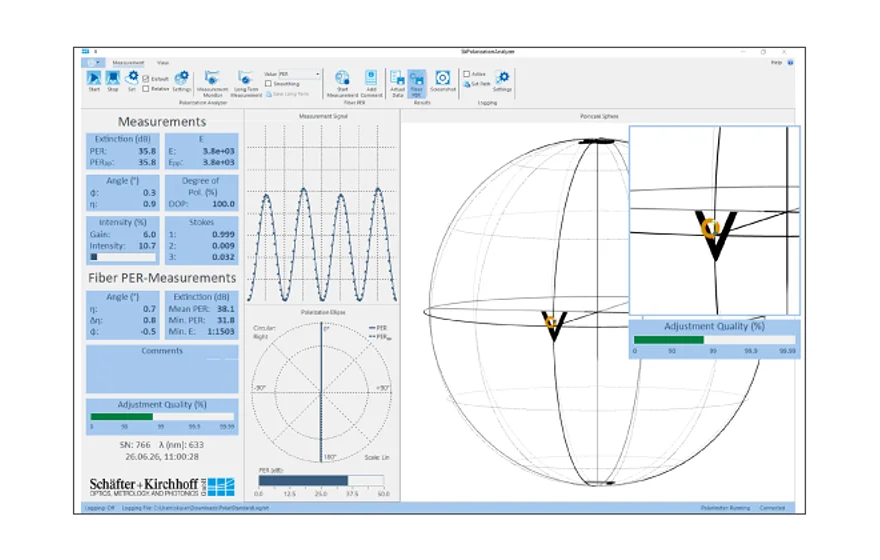Click the Poincaré Sphere panel title
The height and width of the screenshot is (560, 880).
pos(599,117)
